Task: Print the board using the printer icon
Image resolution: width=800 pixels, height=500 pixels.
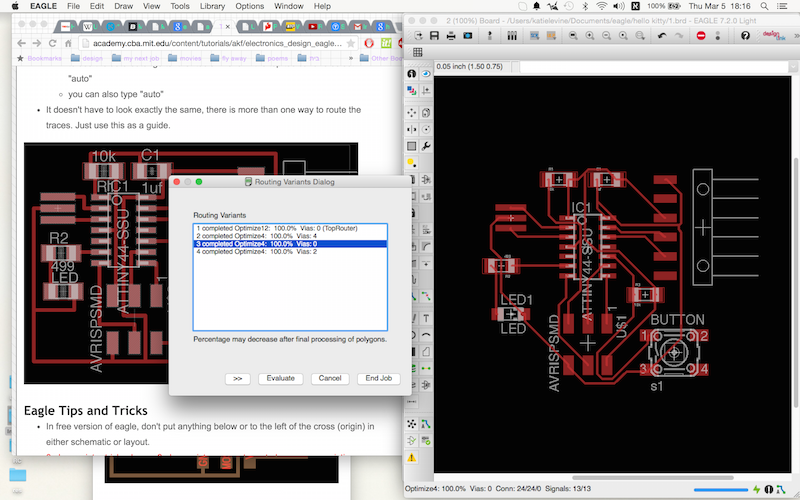Action: 451,36
